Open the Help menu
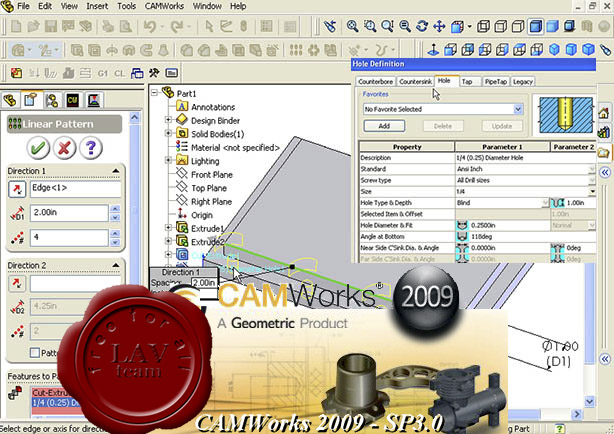614x434 pixels. click(238, 6)
